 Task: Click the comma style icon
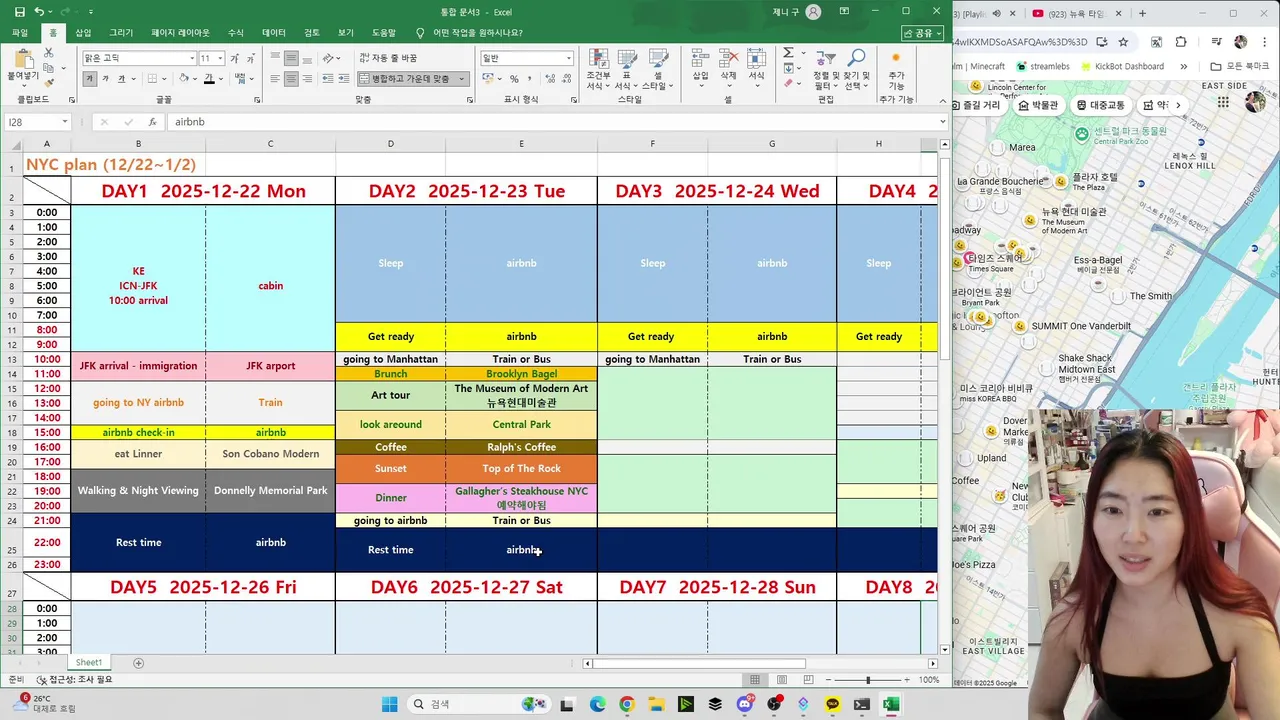coord(529,79)
